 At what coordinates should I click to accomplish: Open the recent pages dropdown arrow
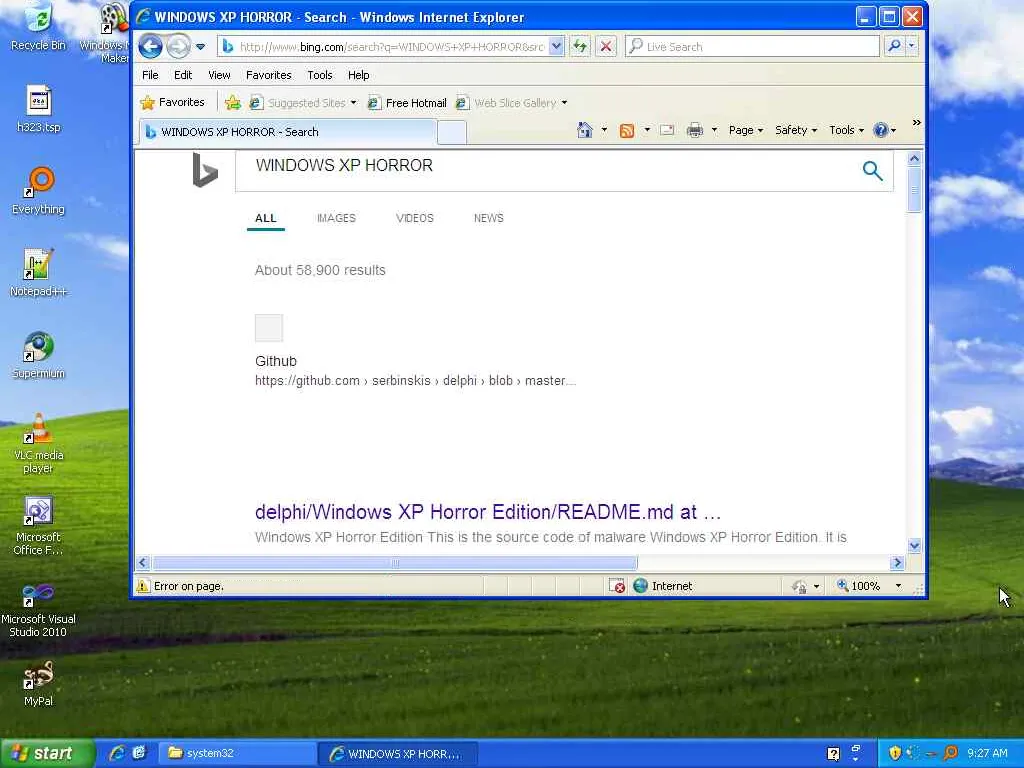pyautogui.click(x=200, y=47)
